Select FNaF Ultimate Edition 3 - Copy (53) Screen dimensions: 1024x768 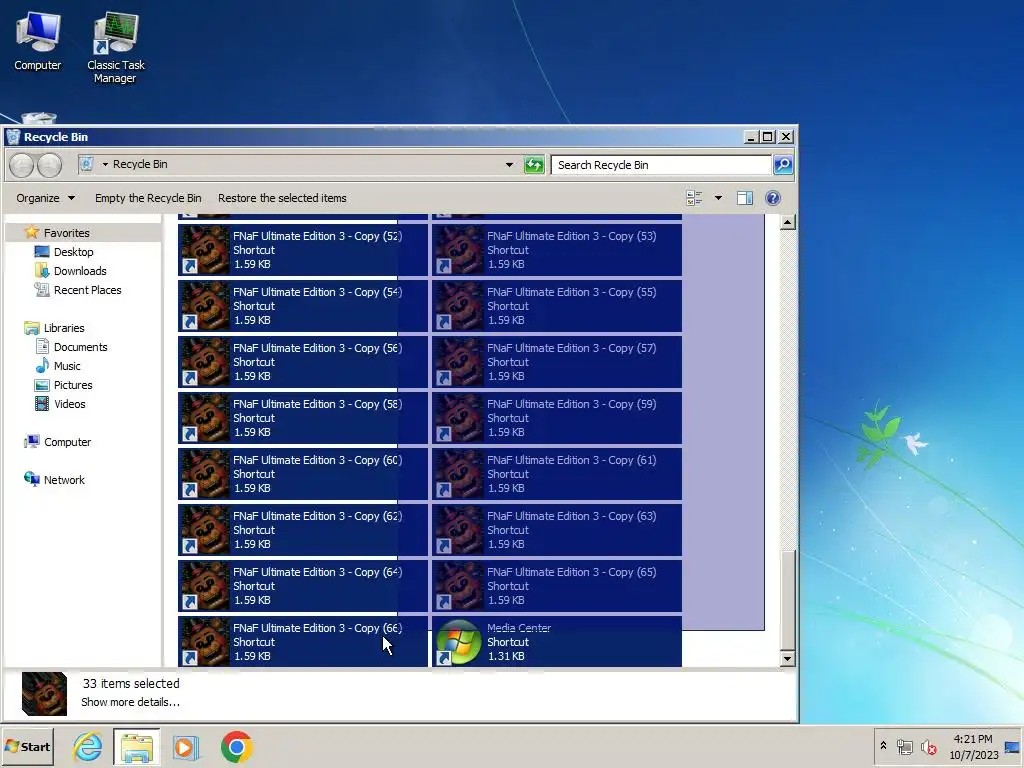[x=557, y=250]
